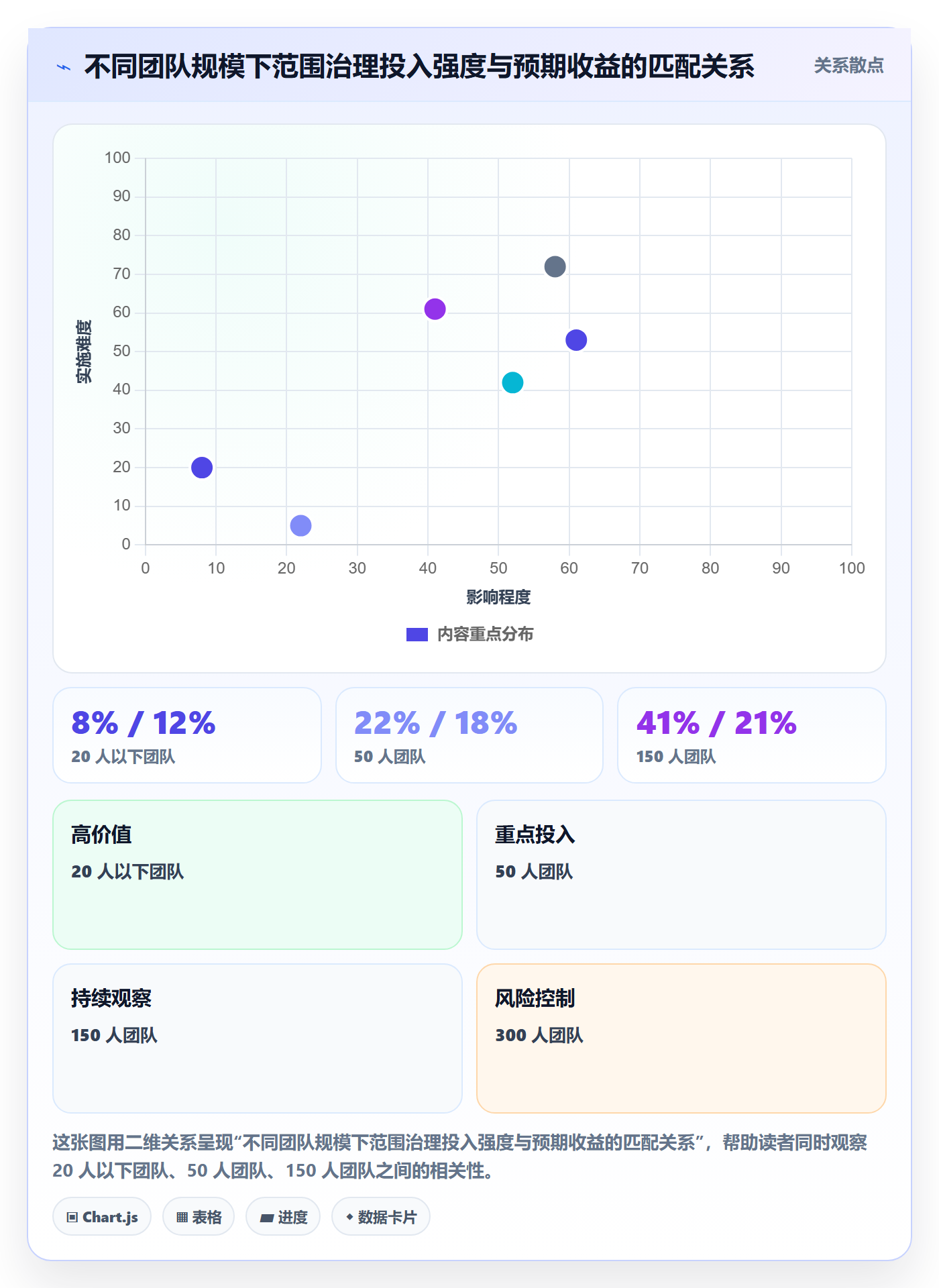
Task: Click 150 人团队 label under 41% / 21%
Action: [676, 757]
